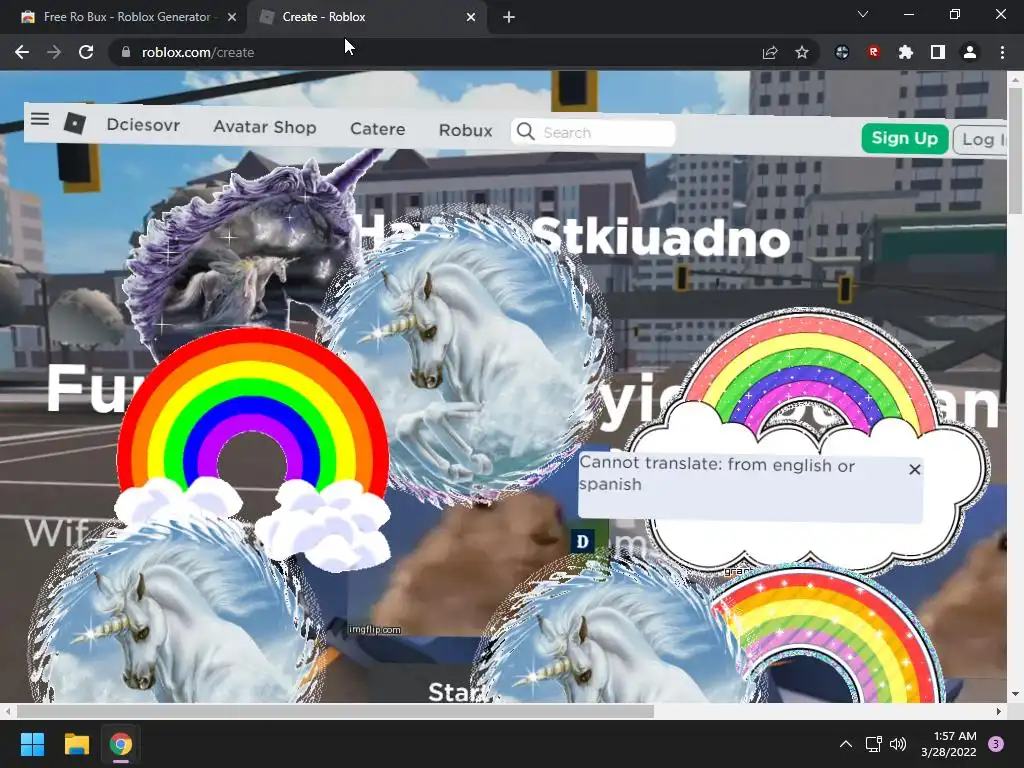This screenshot has width=1024, height=768.
Task: Select the Create - Roblox tab
Action: pyautogui.click(x=366, y=17)
